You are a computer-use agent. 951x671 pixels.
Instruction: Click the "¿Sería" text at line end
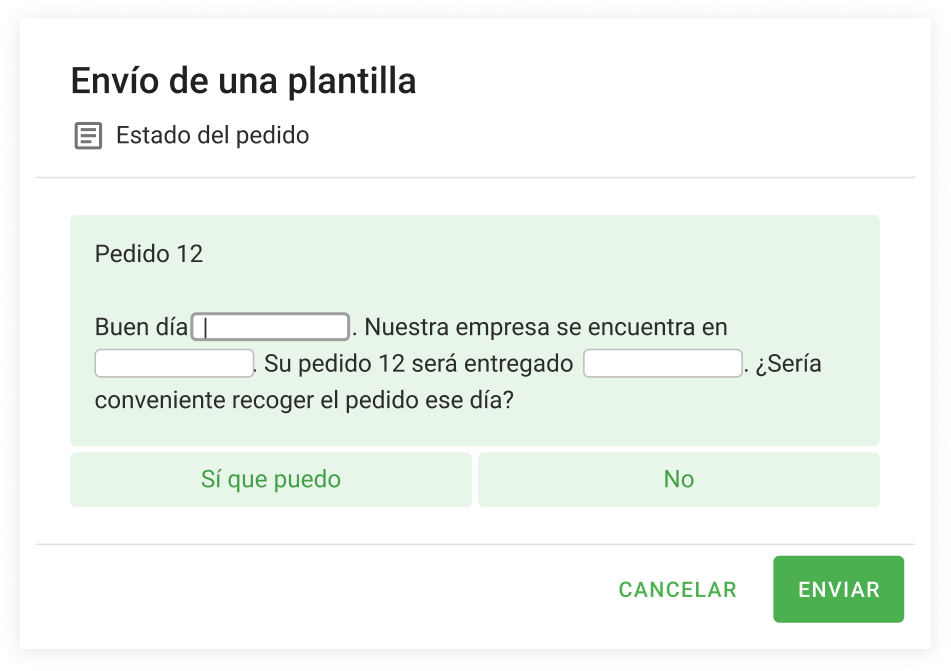788,365
